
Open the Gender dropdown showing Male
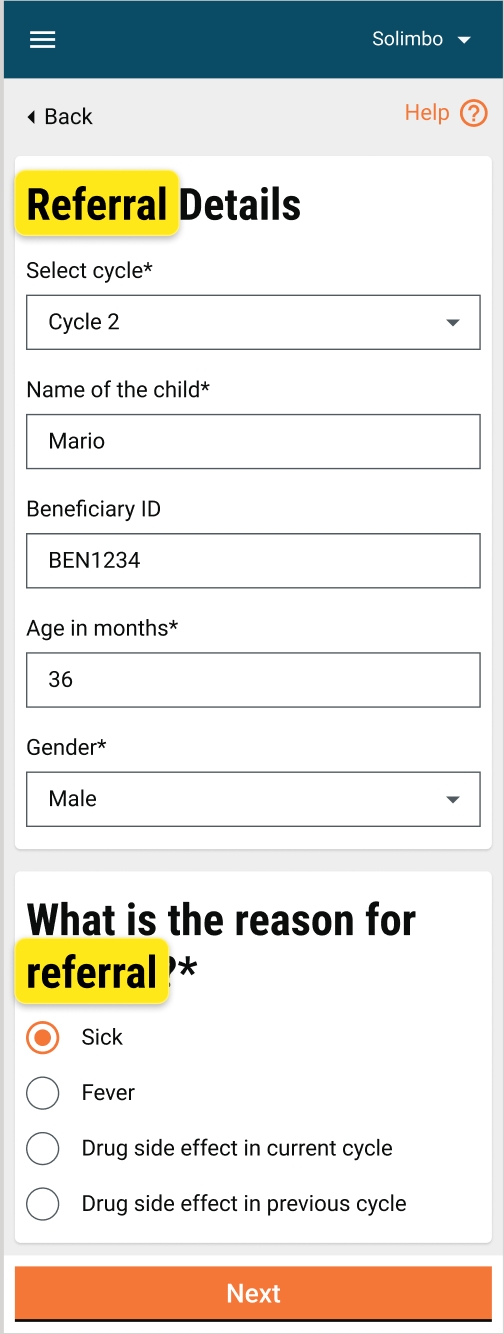(253, 799)
